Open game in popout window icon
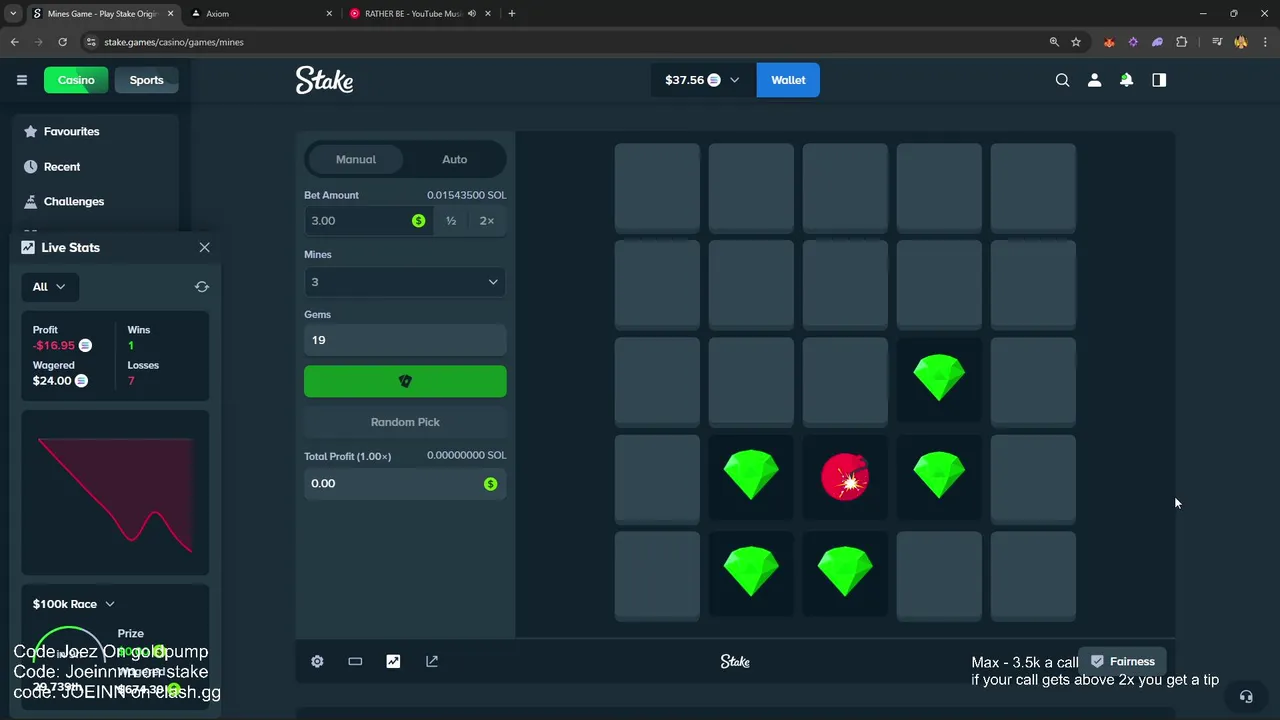Image resolution: width=1280 pixels, height=720 pixels. click(x=432, y=661)
